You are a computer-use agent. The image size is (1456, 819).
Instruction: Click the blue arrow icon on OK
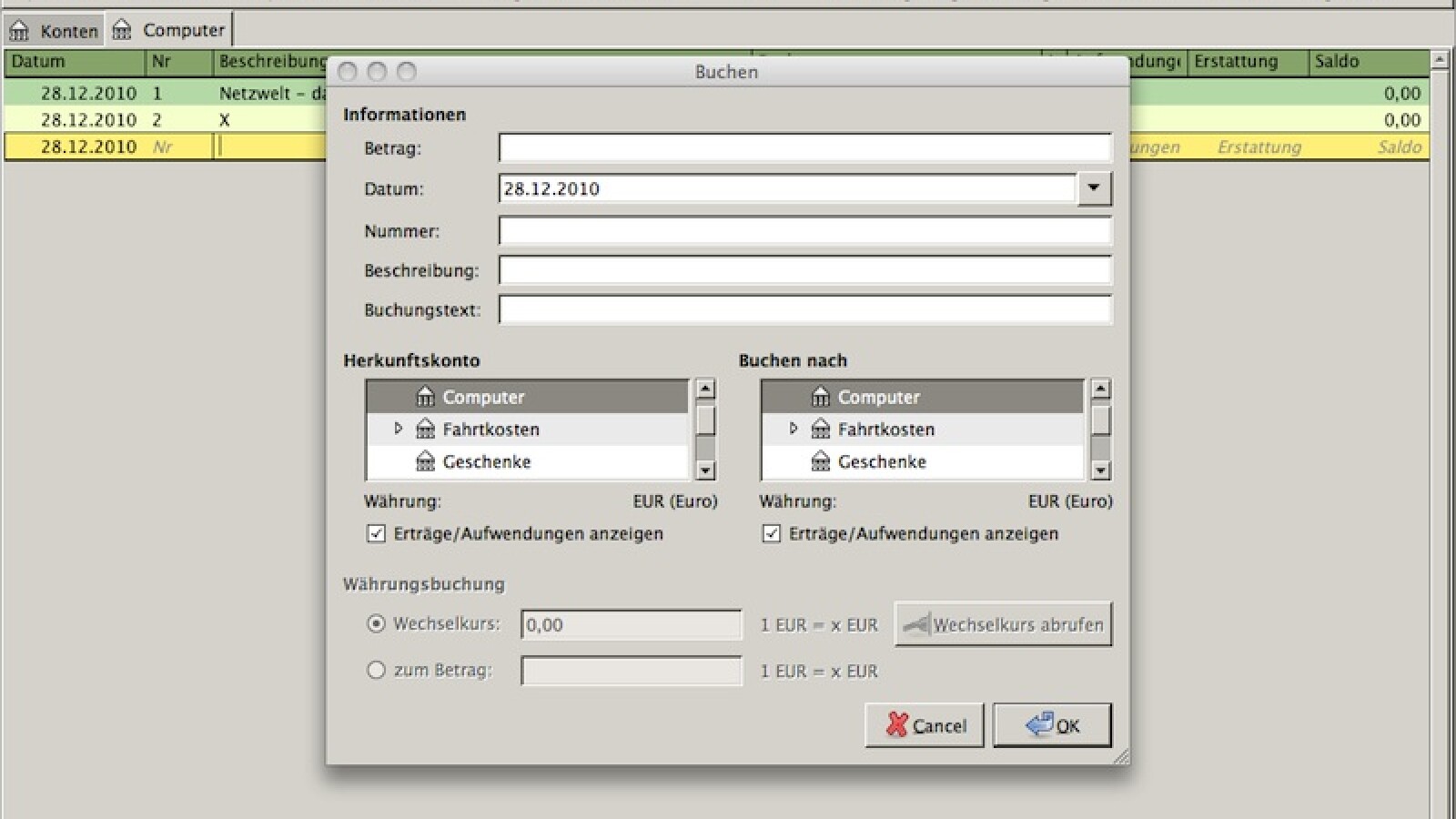(1038, 724)
